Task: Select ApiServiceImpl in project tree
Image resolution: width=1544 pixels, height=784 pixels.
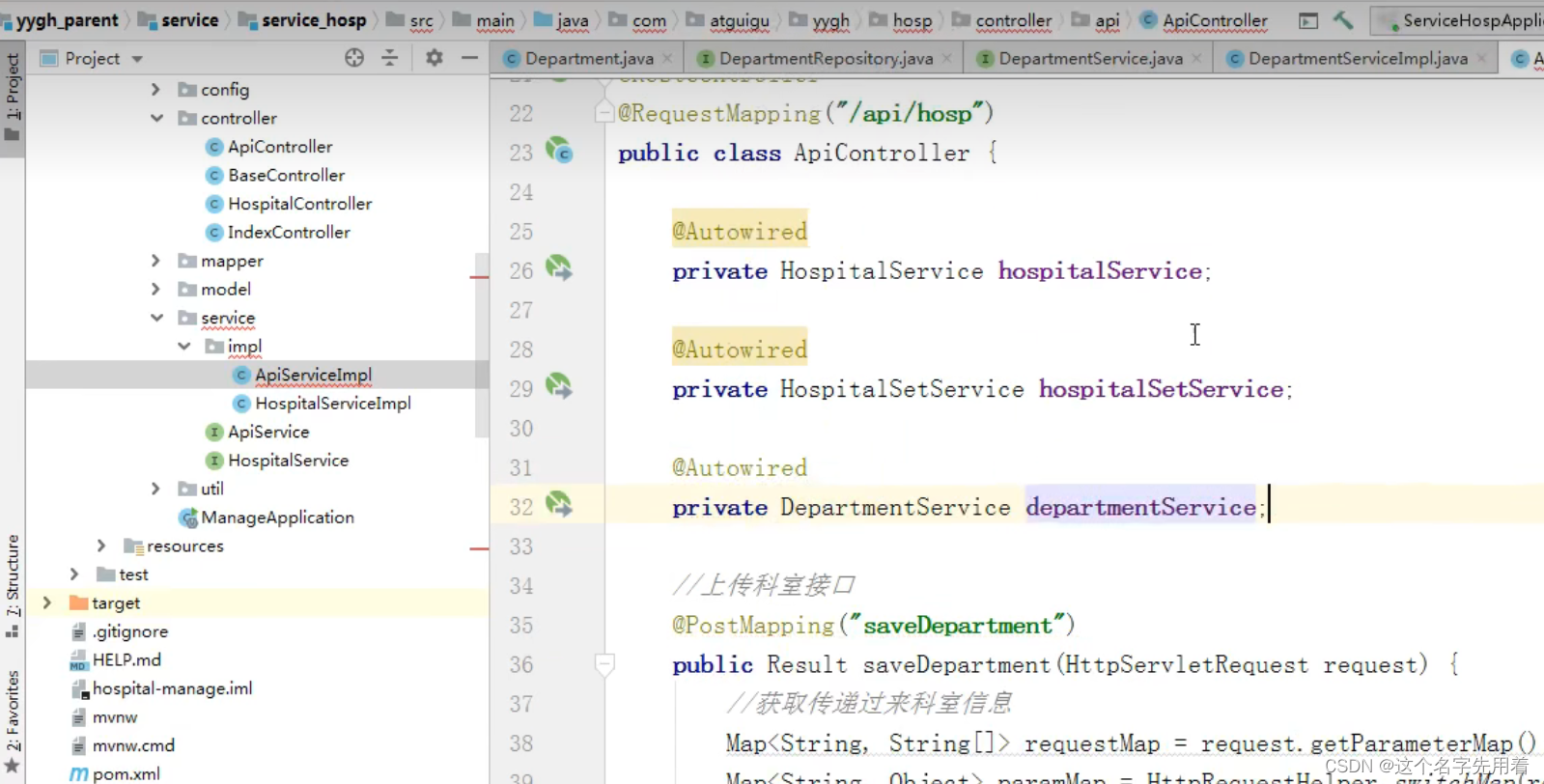Action: point(302,375)
